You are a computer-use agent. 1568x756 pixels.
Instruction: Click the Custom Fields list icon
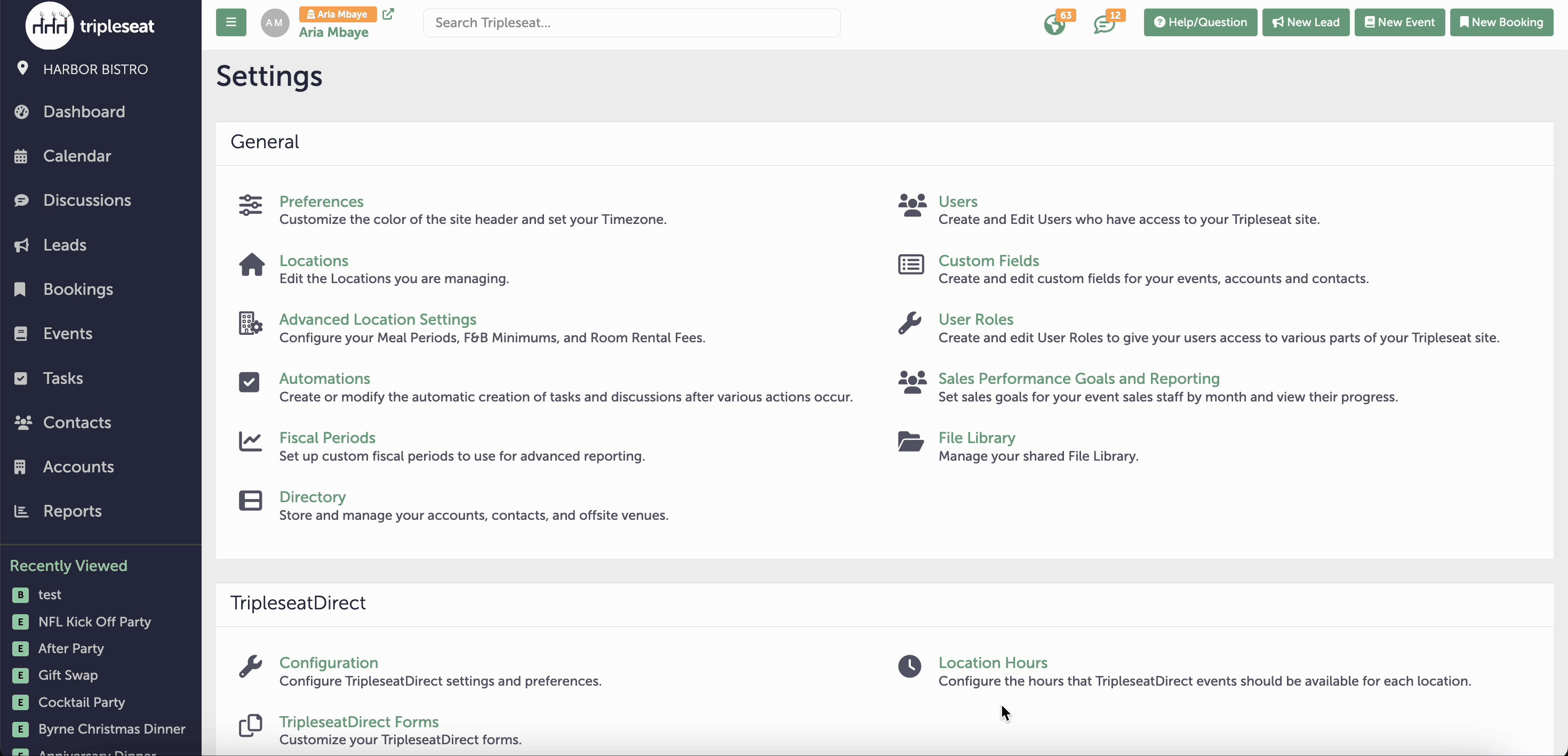coord(910,264)
